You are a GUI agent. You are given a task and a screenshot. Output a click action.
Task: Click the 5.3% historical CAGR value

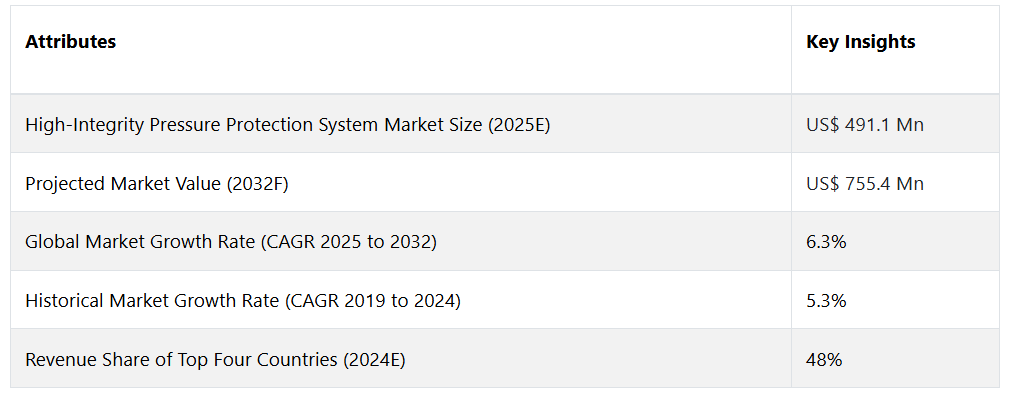click(826, 301)
